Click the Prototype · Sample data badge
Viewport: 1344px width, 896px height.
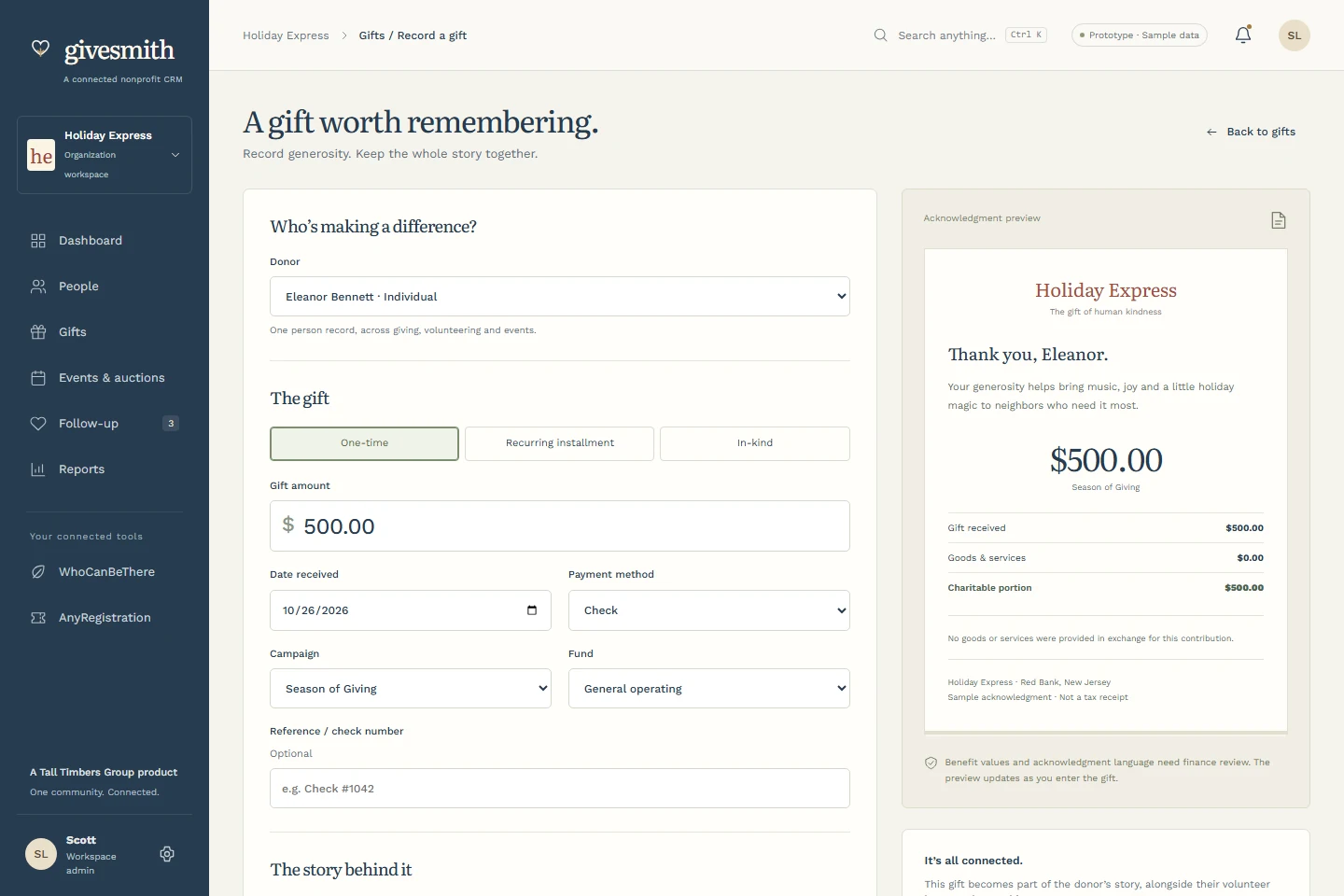coord(1140,35)
